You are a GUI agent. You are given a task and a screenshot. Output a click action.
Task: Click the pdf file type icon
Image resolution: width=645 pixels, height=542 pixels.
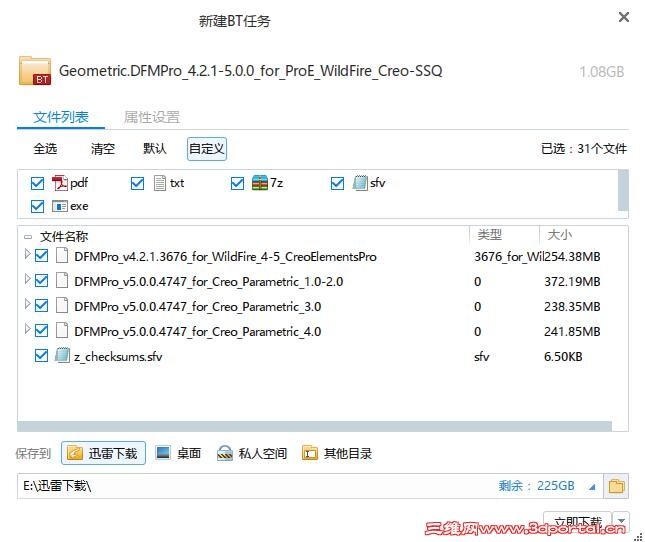[x=60, y=183]
